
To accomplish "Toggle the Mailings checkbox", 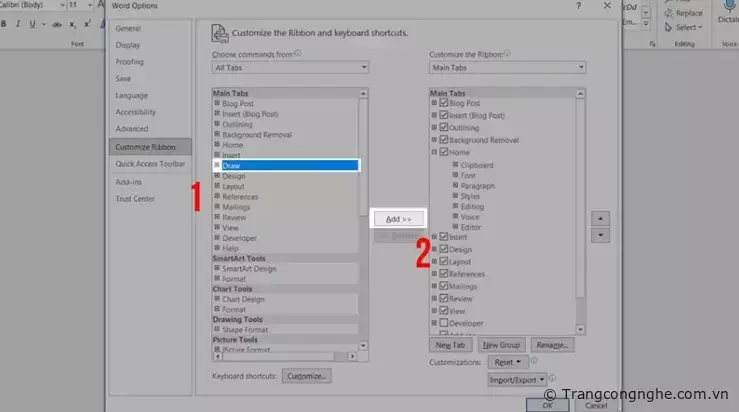I will (x=444, y=286).
